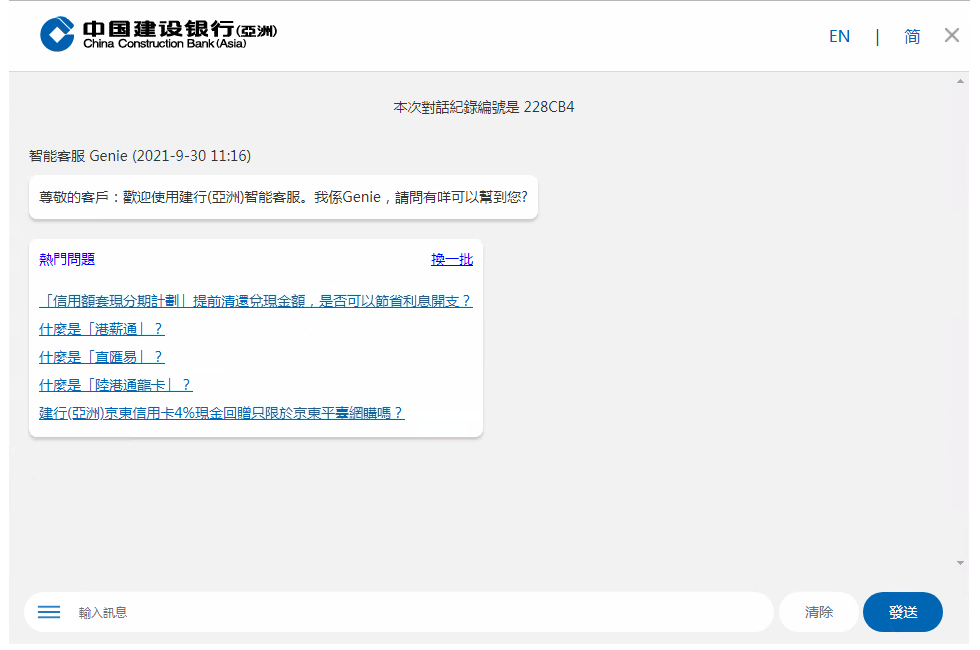Send the message with 發送 button
Image resolution: width=980 pixels, height=650 pixels.
pos(902,612)
